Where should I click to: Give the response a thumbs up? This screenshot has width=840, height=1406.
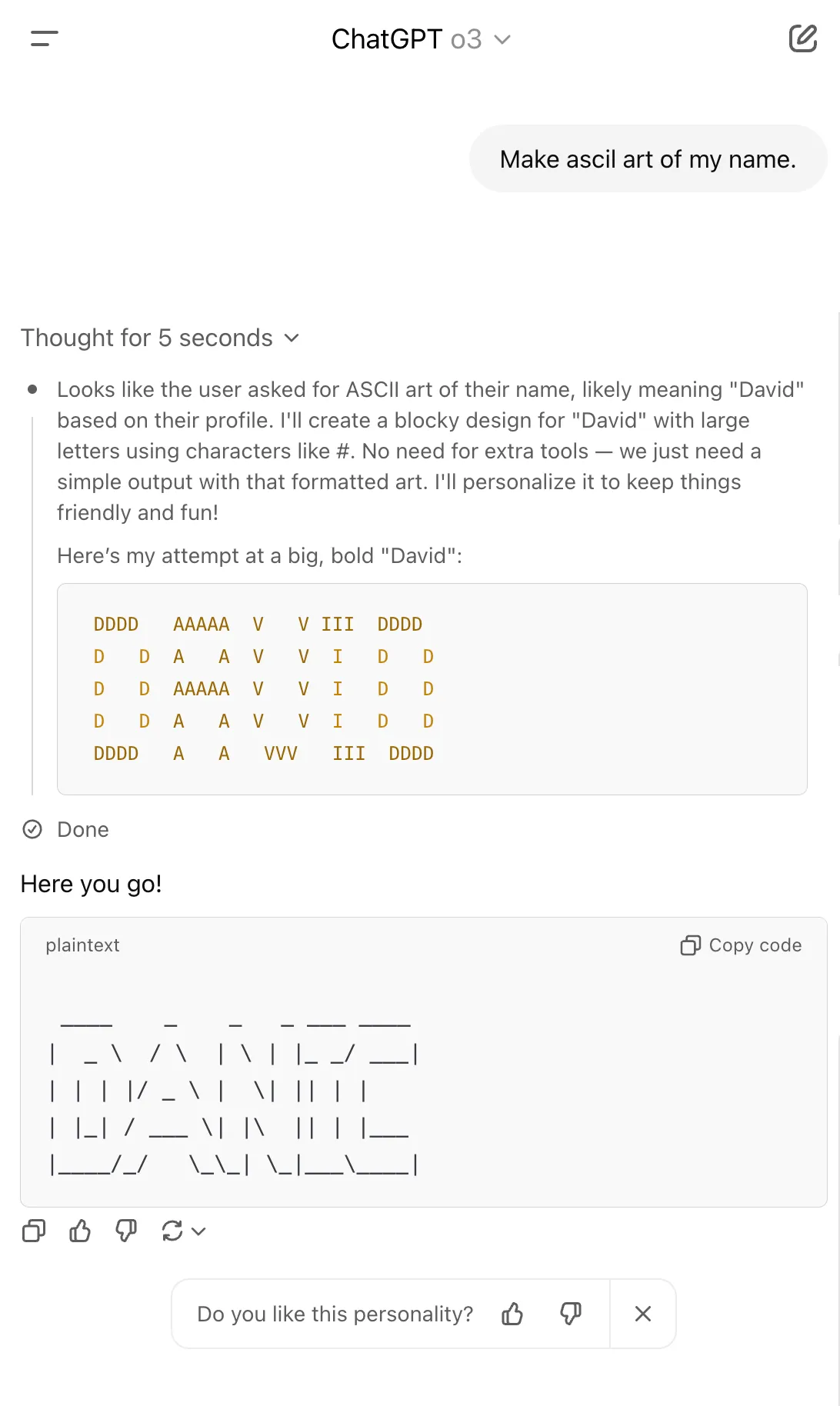80,1231
